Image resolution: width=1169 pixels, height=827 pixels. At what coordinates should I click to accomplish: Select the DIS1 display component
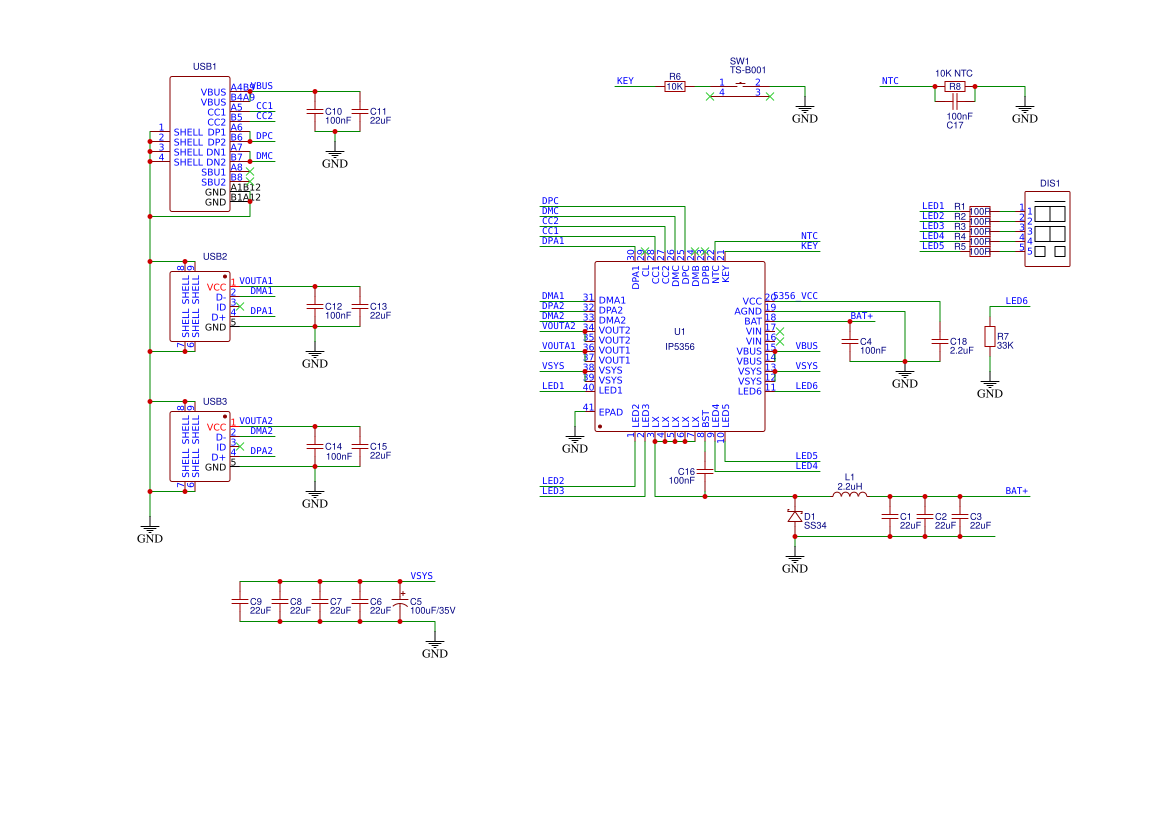[1047, 228]
